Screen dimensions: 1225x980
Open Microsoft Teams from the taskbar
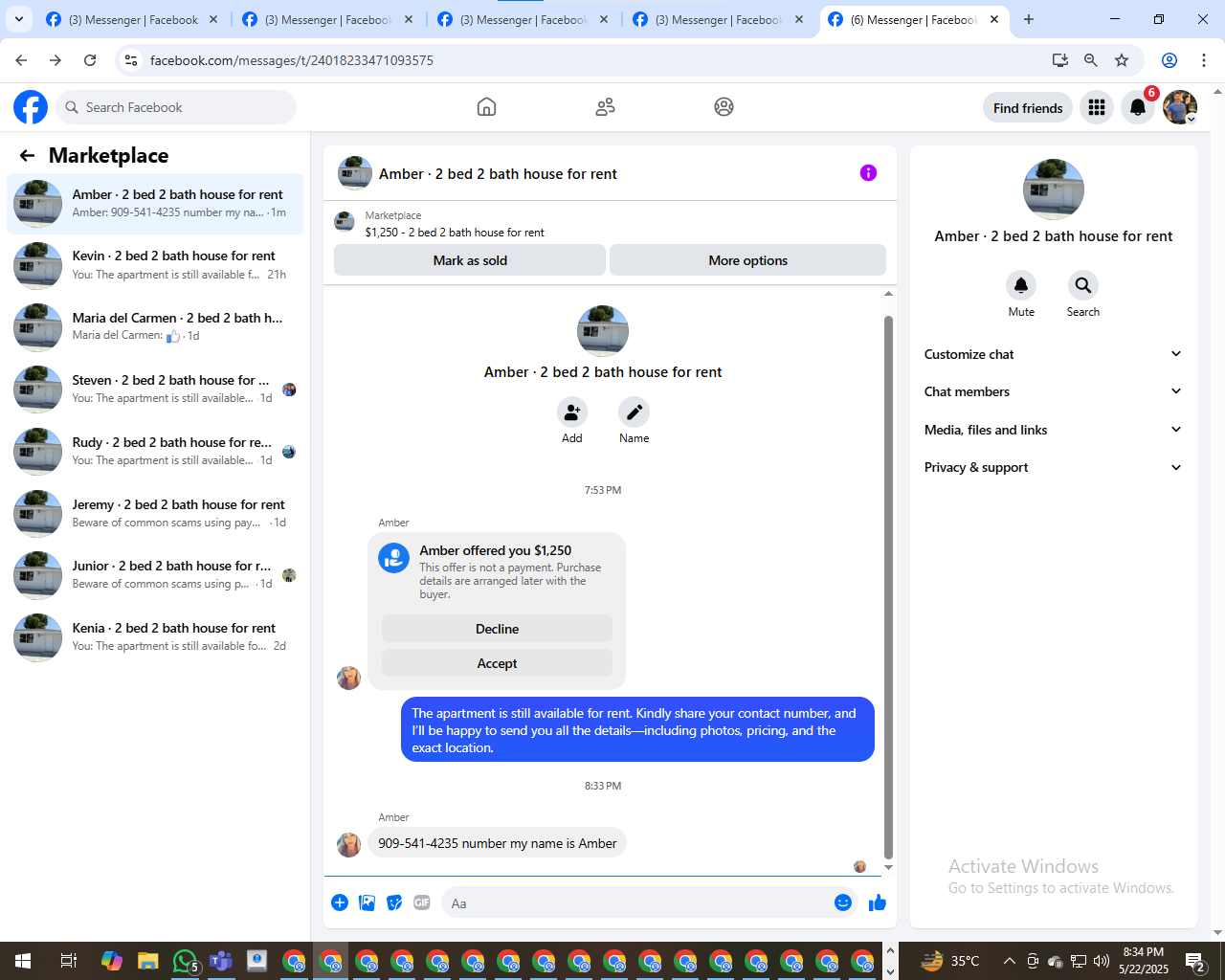(220, 961)
